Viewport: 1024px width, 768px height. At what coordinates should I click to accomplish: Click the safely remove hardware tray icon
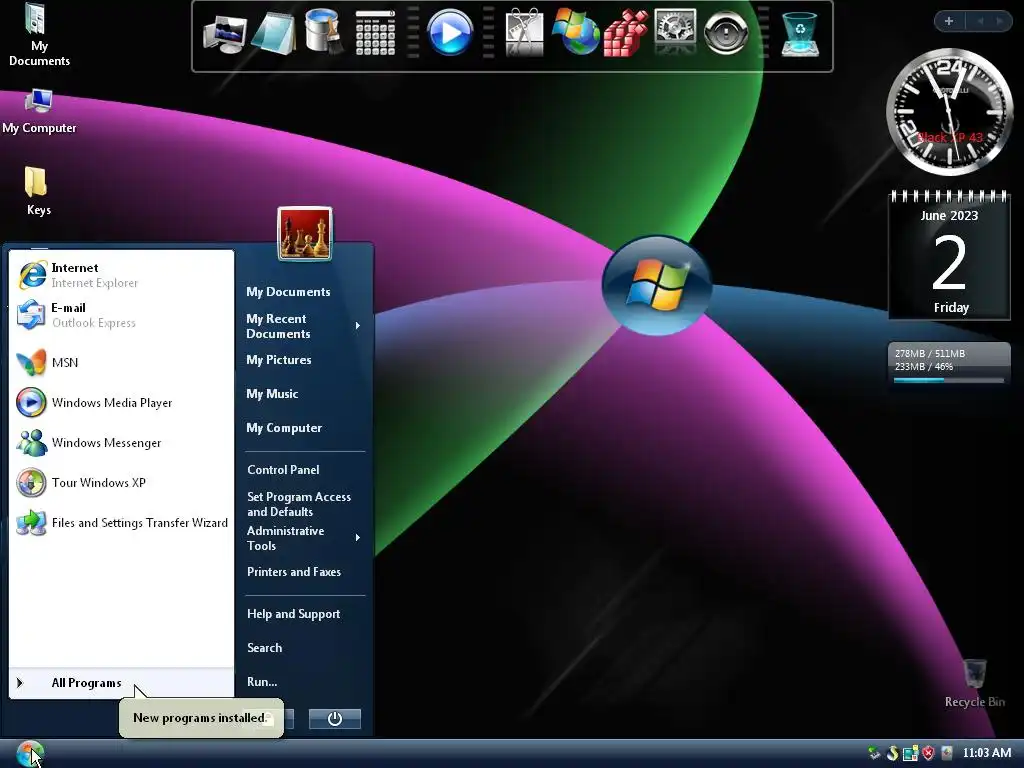[874, 753]
